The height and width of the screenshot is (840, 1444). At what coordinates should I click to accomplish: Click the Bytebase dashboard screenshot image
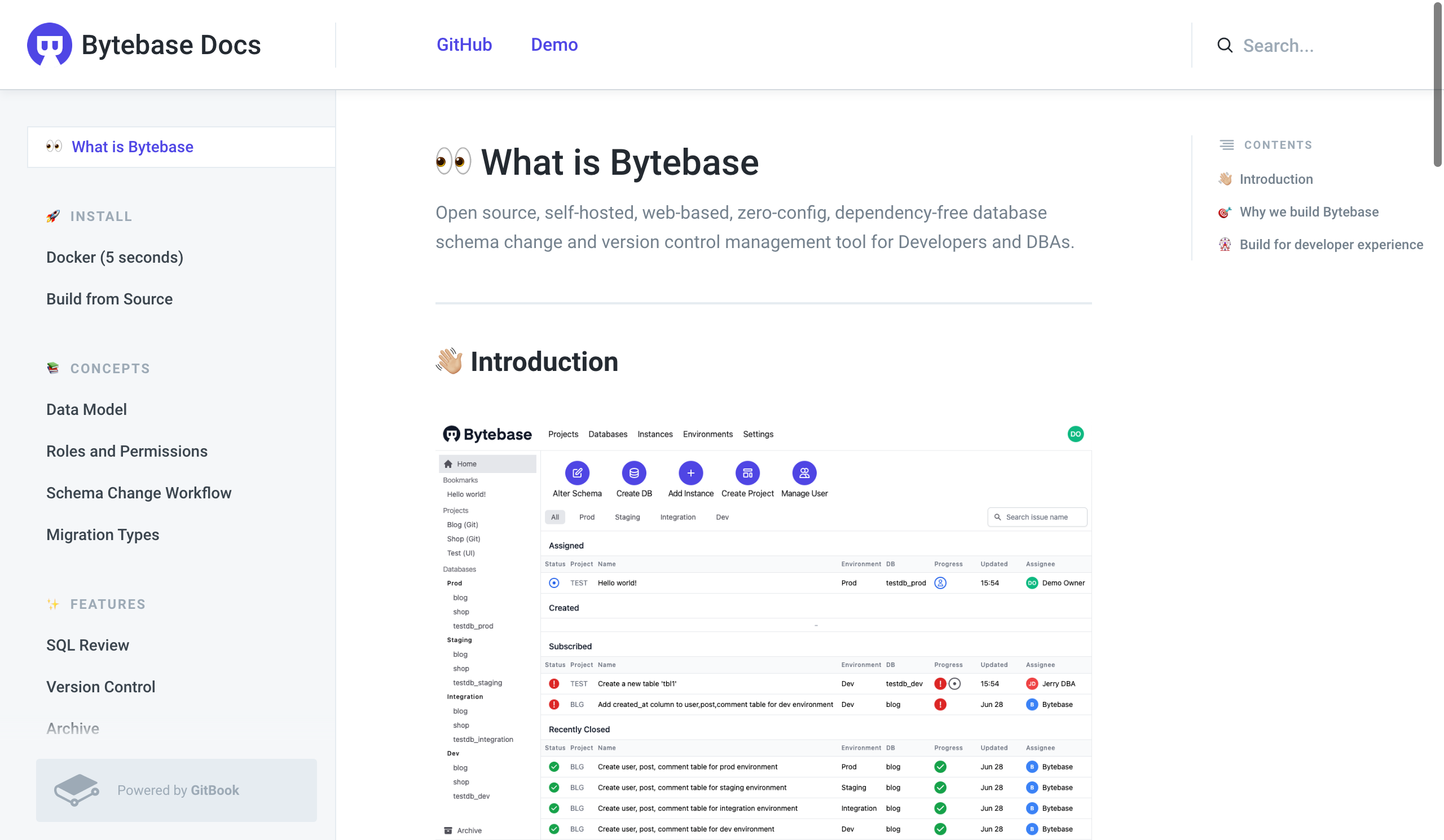(x=763, y=630)
